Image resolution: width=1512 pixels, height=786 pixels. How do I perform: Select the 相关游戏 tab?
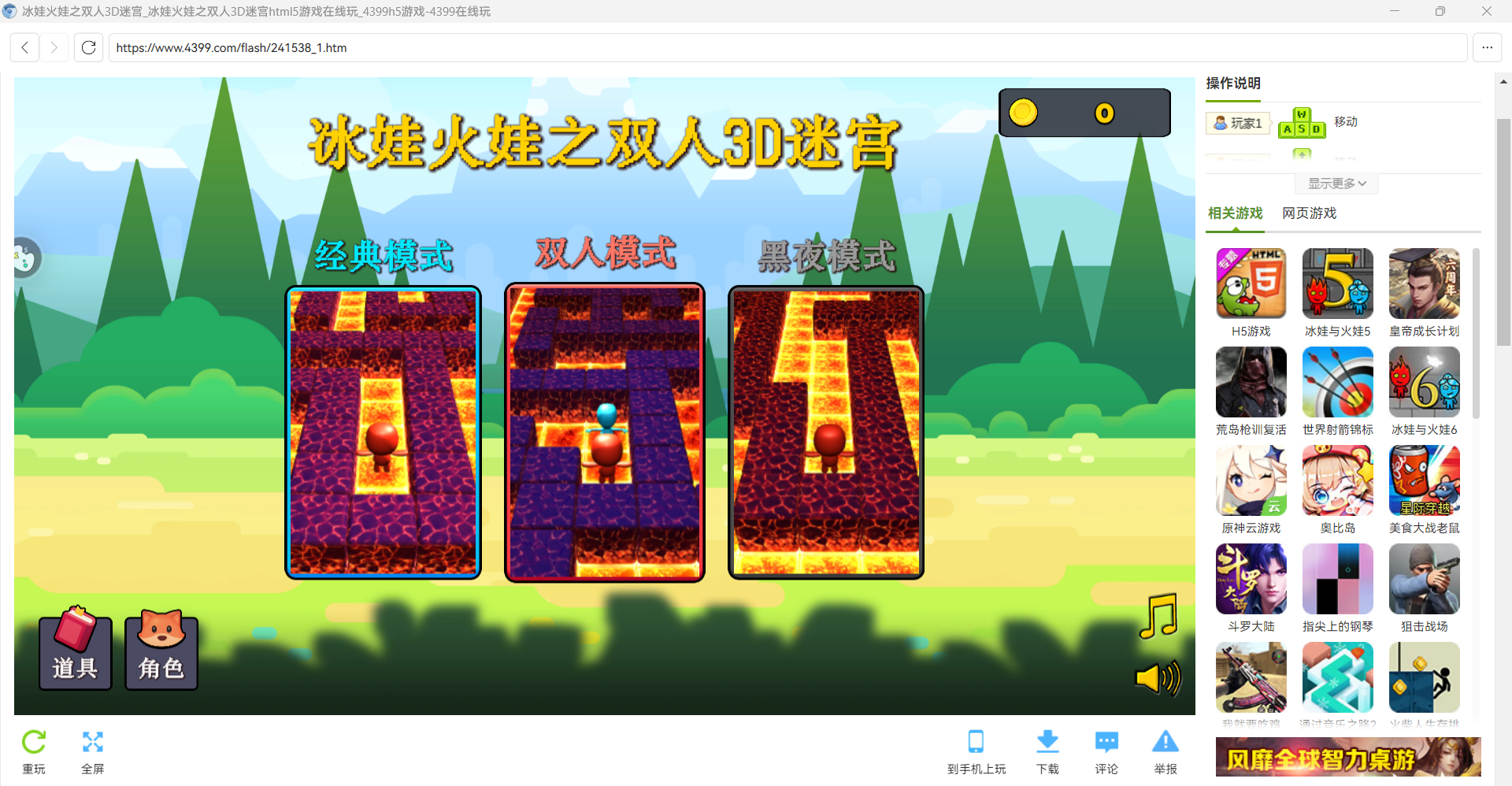point(1235,213)
